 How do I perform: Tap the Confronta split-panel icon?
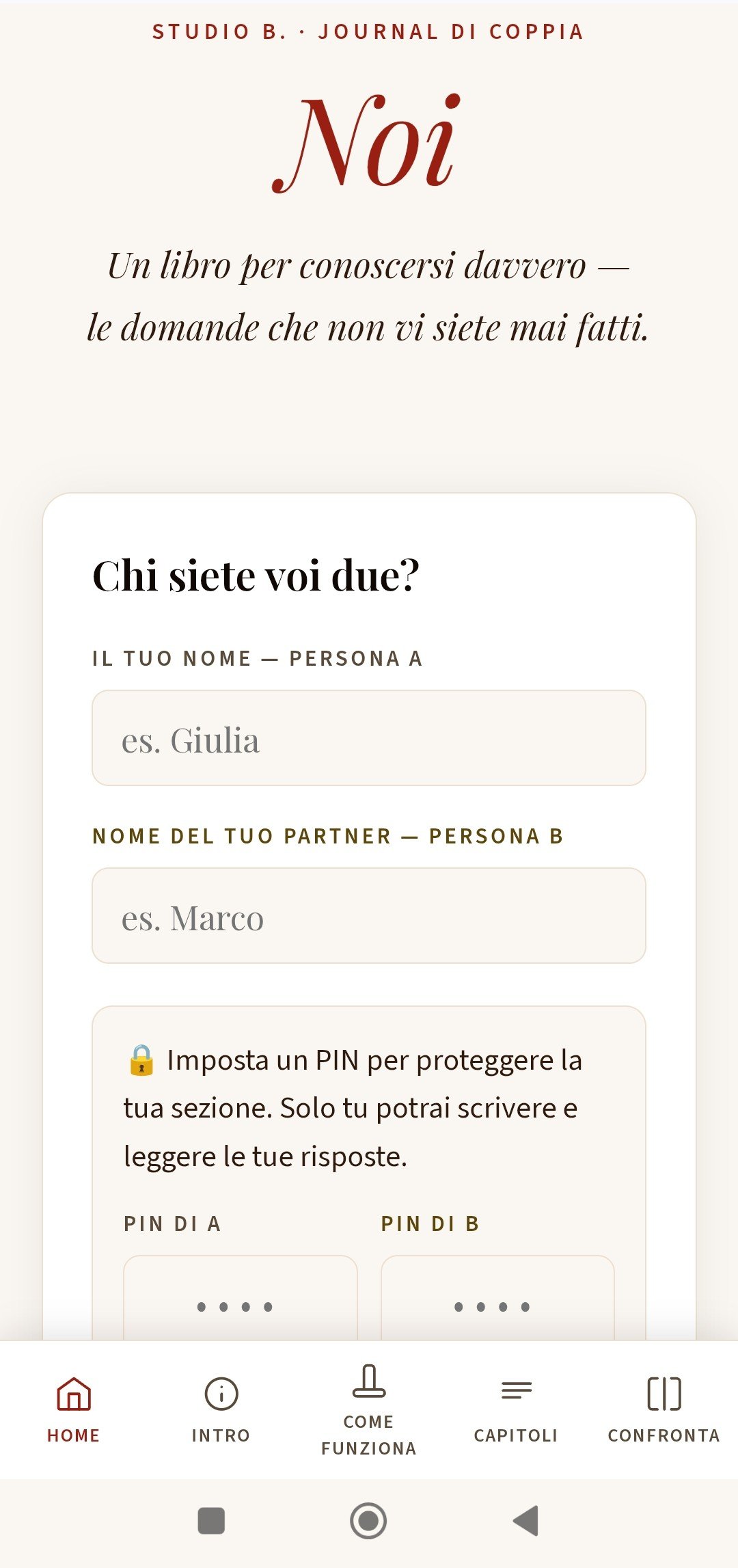coord(664,1394)
